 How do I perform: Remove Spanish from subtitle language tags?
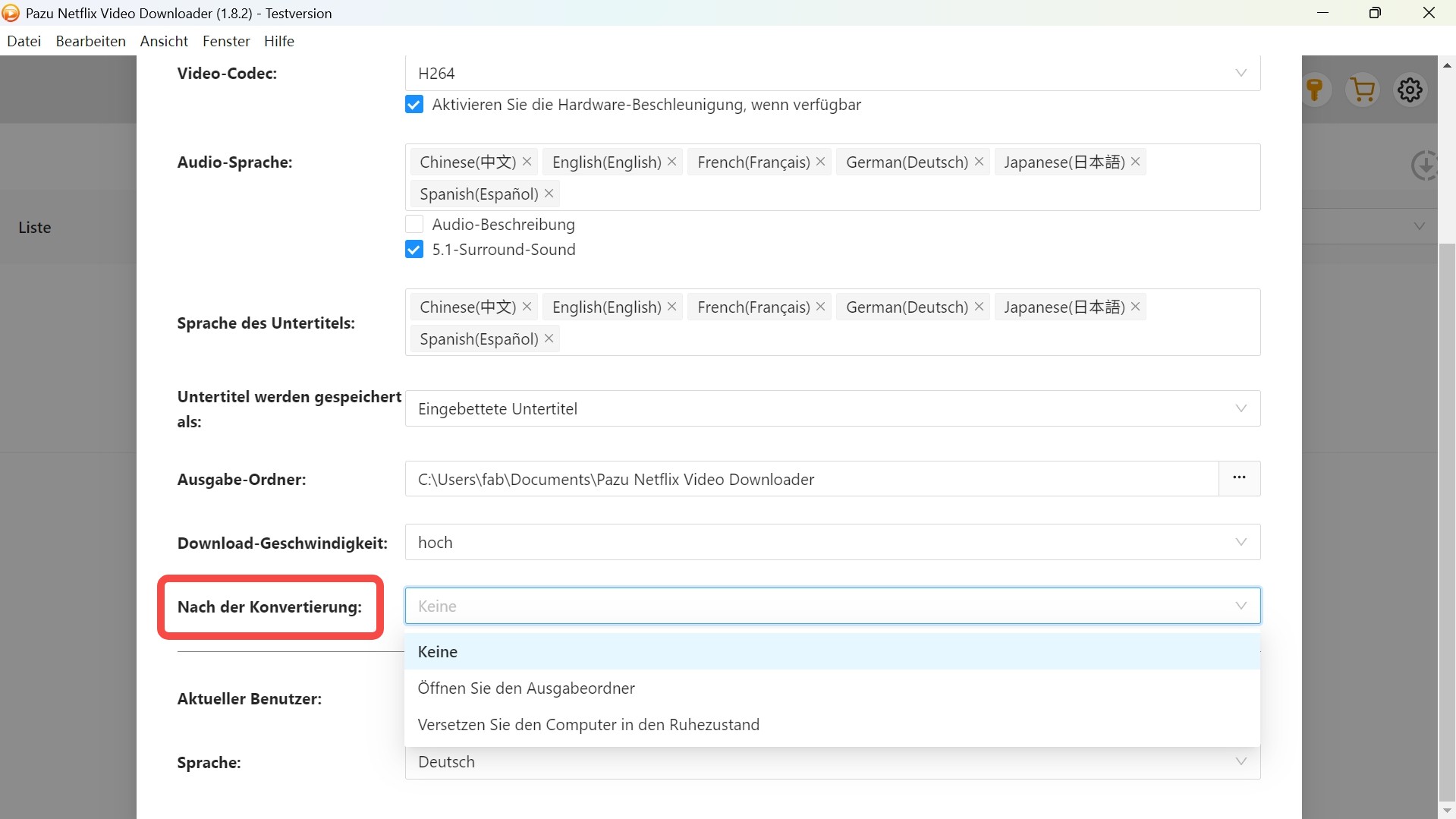pos(549,339)
